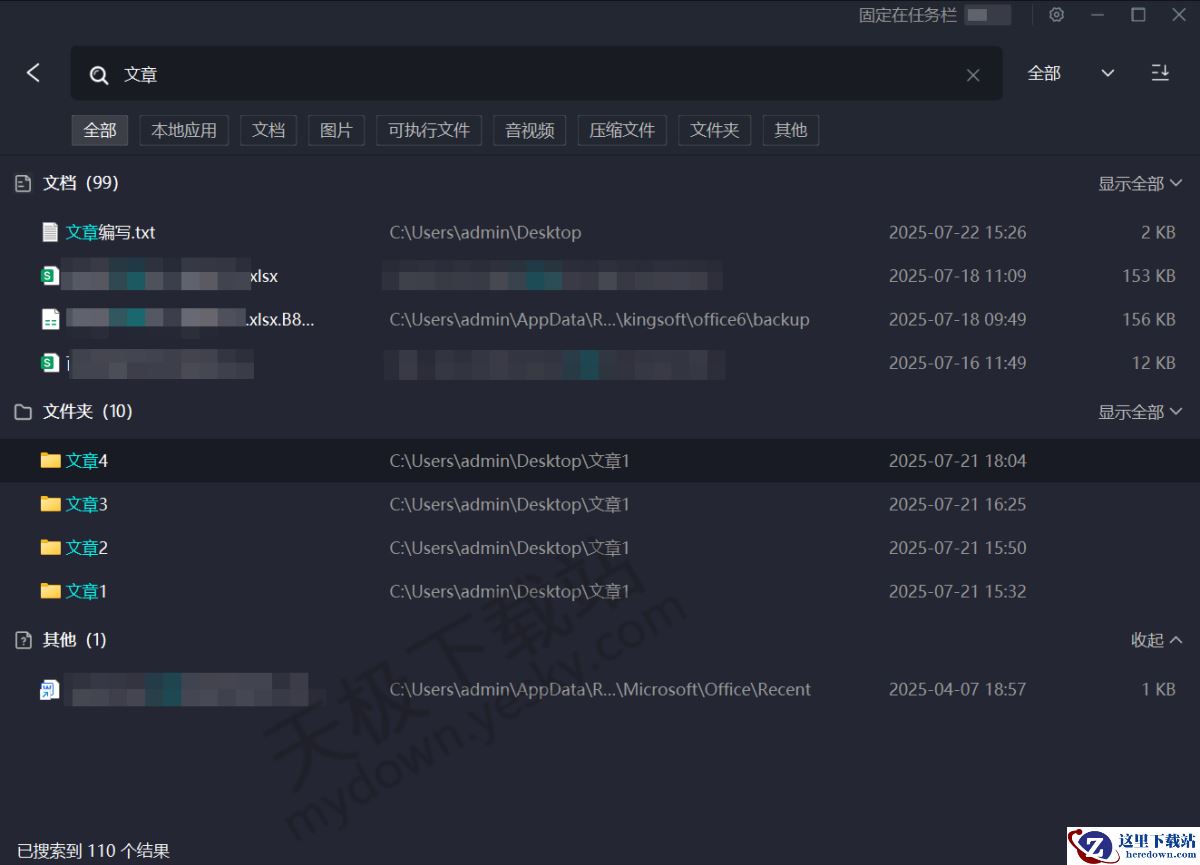Click the document section icon next to 文档 (99)
The height and width of the screenshot is (865, 1200).
[x=22, y=183]
